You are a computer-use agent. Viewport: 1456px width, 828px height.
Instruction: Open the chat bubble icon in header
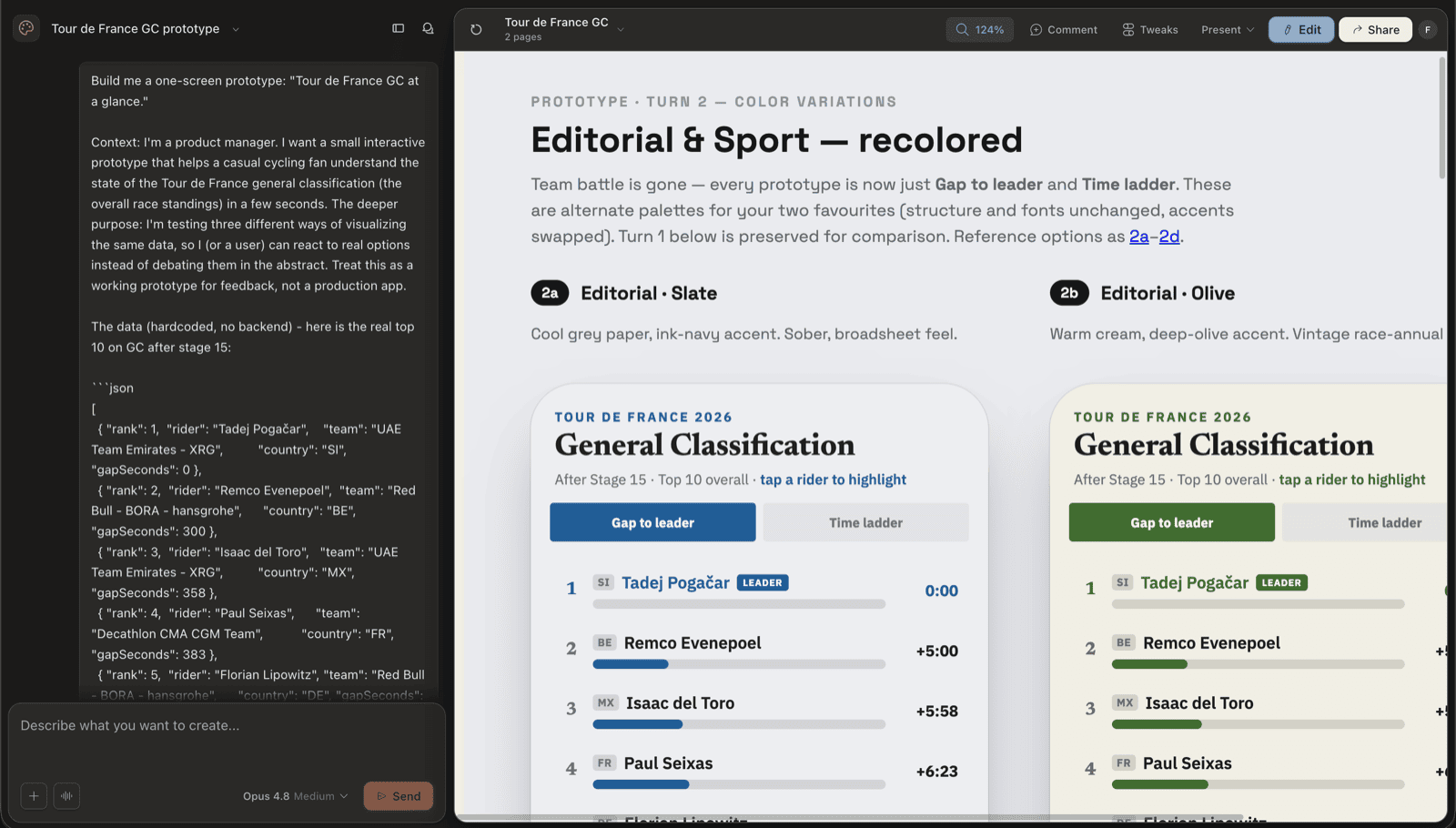[x=428, y=28]
